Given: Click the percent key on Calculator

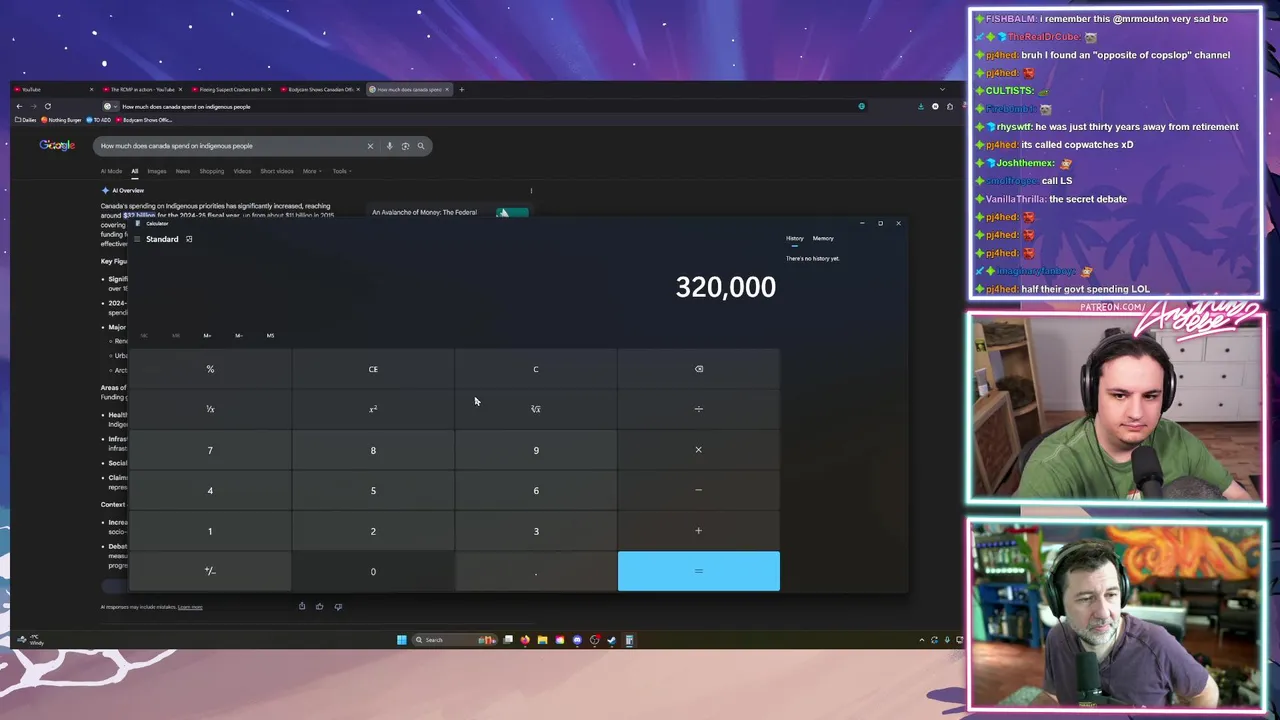Looking at the screenshot, I should coord(210,369).
